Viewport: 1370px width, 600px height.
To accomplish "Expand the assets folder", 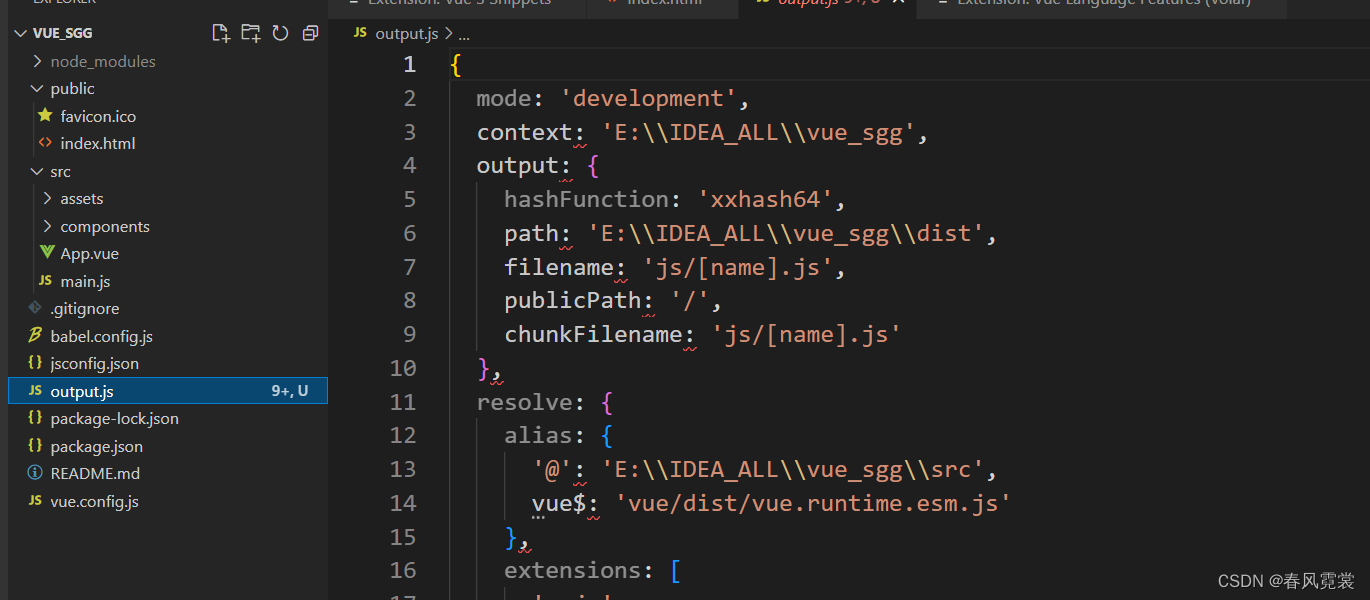I will click(47, 198).
